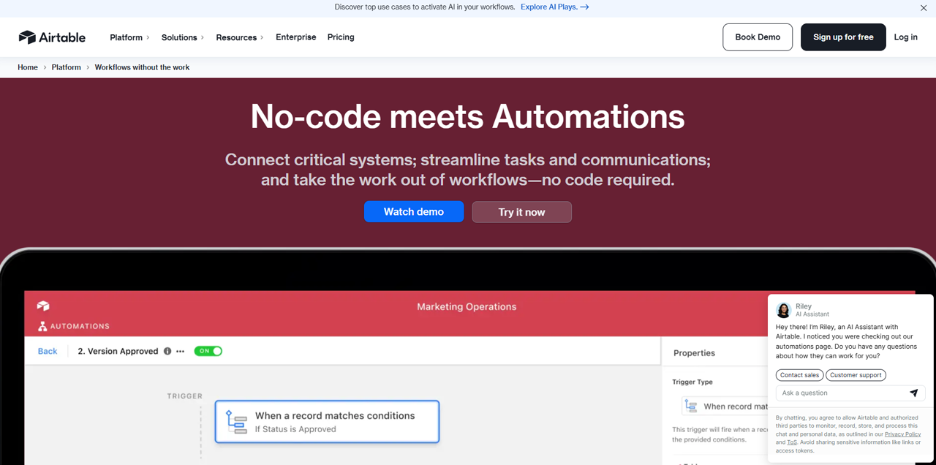Expand the Solutions menu
This screenshot has height=465, width=936.
(x=183, y=37)
